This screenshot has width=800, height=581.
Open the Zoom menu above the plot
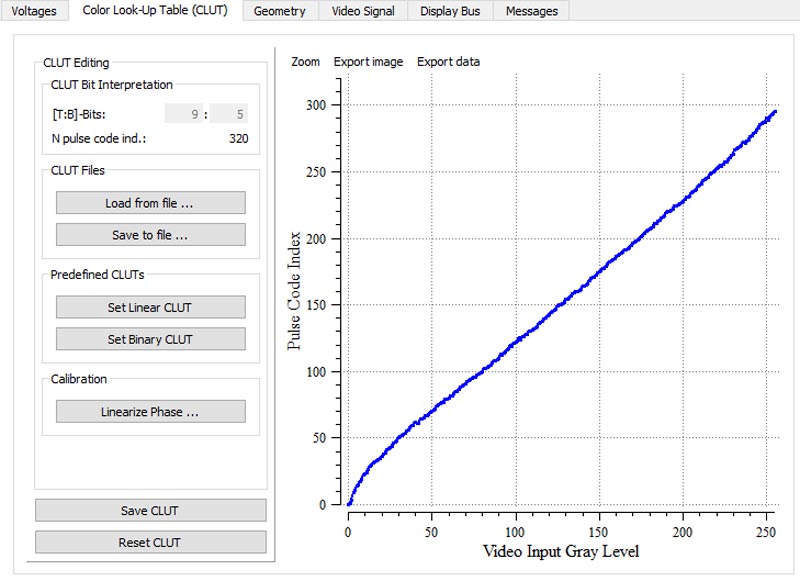306,62
